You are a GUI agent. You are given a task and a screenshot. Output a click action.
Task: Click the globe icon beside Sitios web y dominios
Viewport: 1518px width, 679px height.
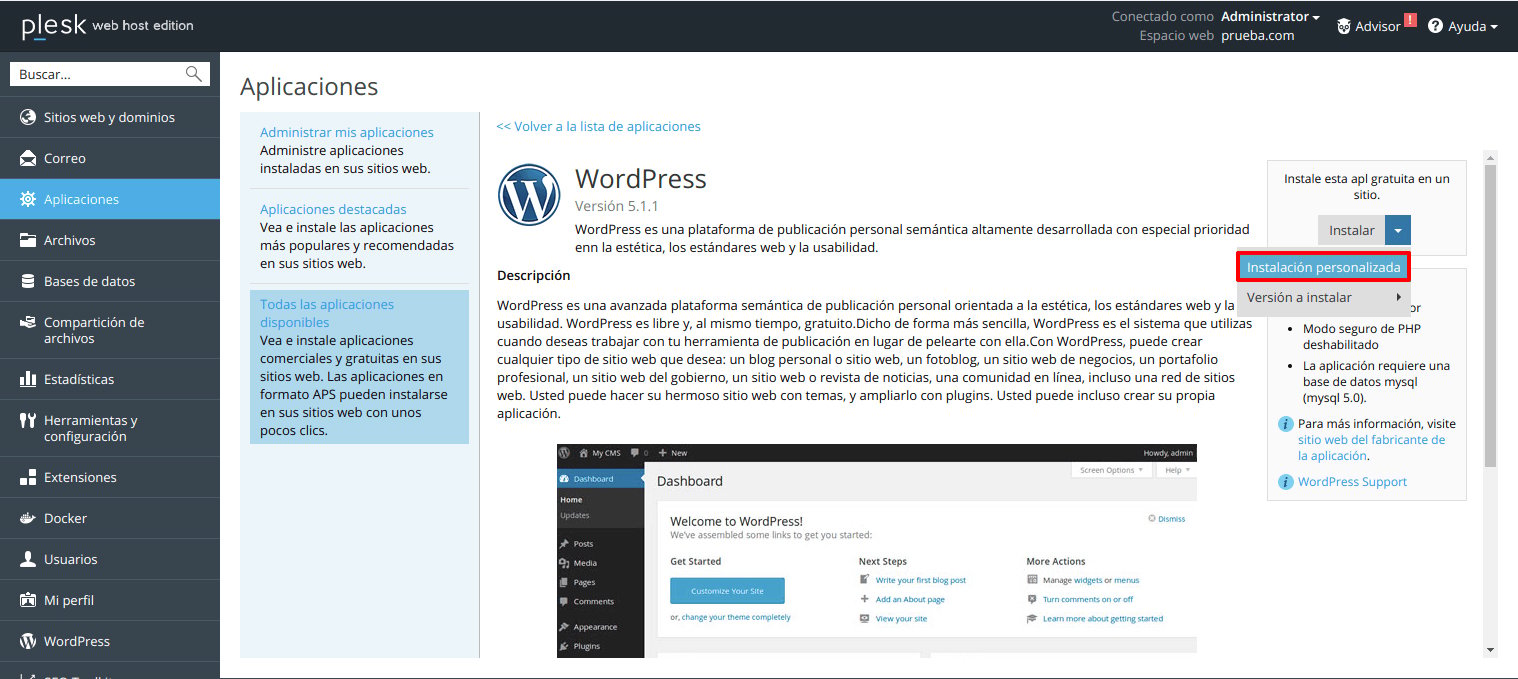coord(28,117)
